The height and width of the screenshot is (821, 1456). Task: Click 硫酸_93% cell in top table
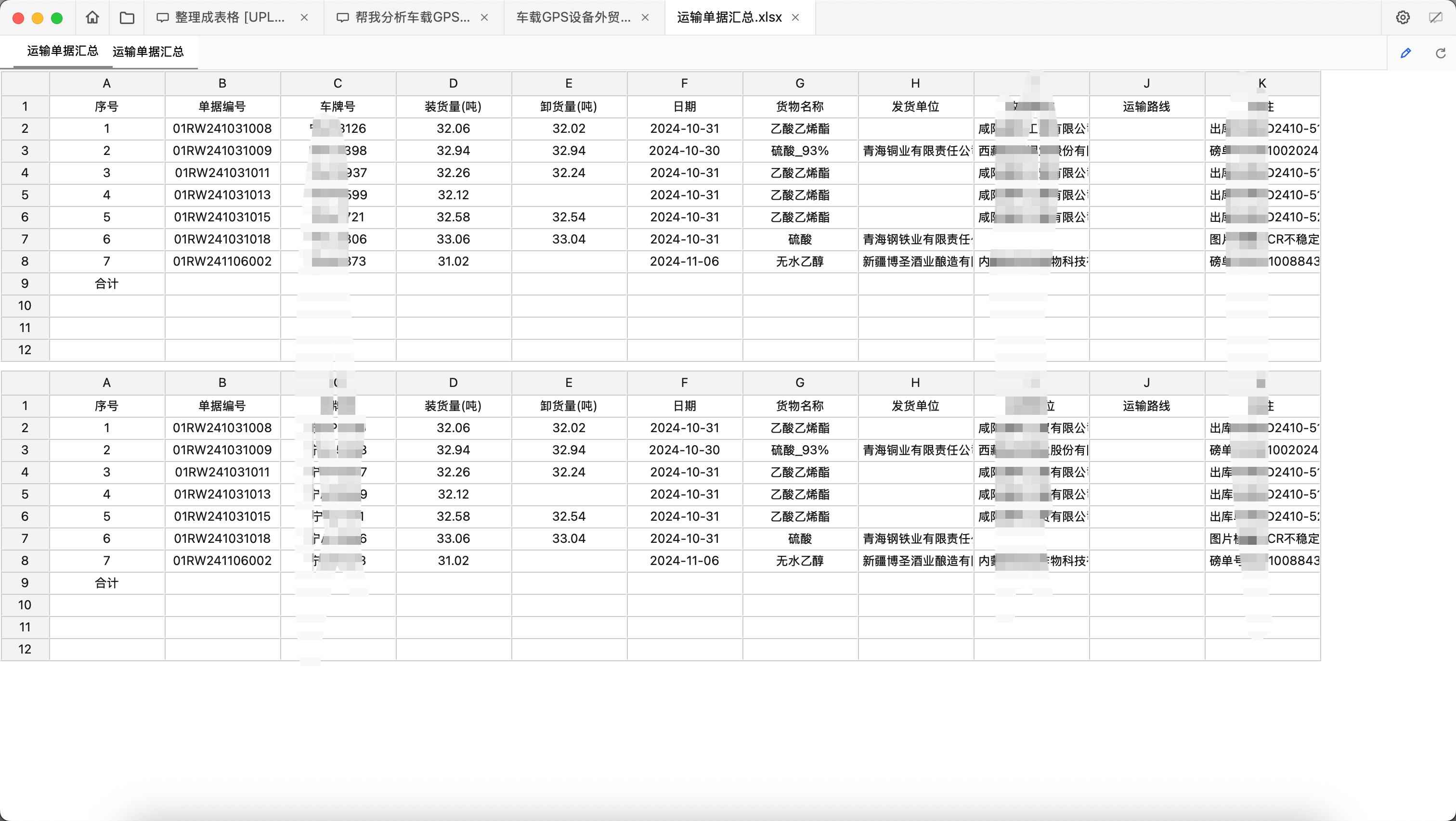click(800, 151)
